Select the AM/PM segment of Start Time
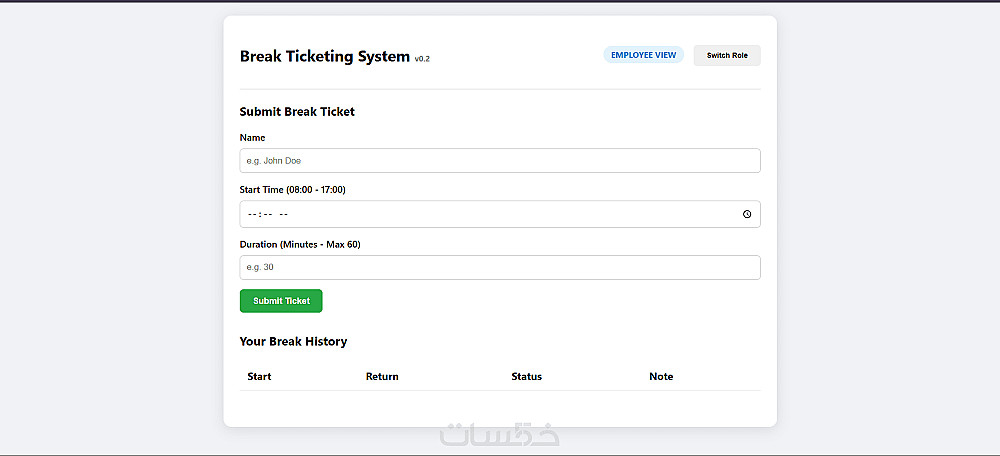 pos(283,214)
